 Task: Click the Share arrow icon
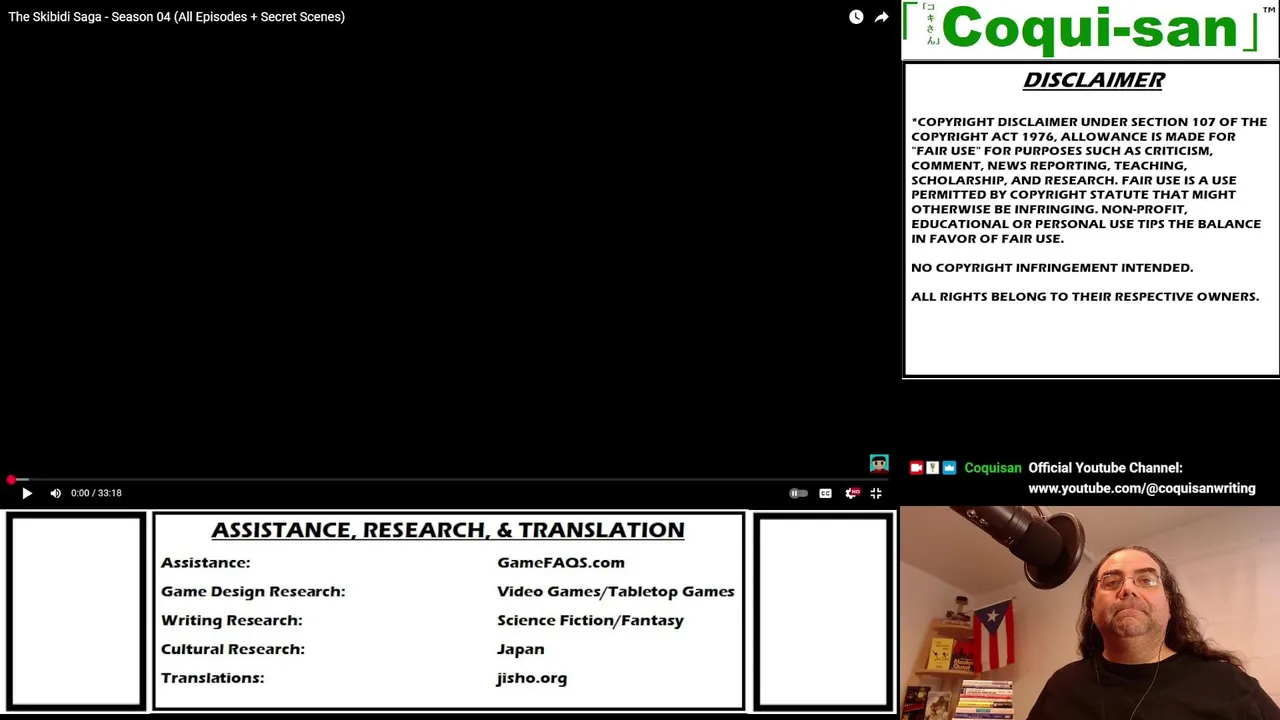[x=881, y=17]
